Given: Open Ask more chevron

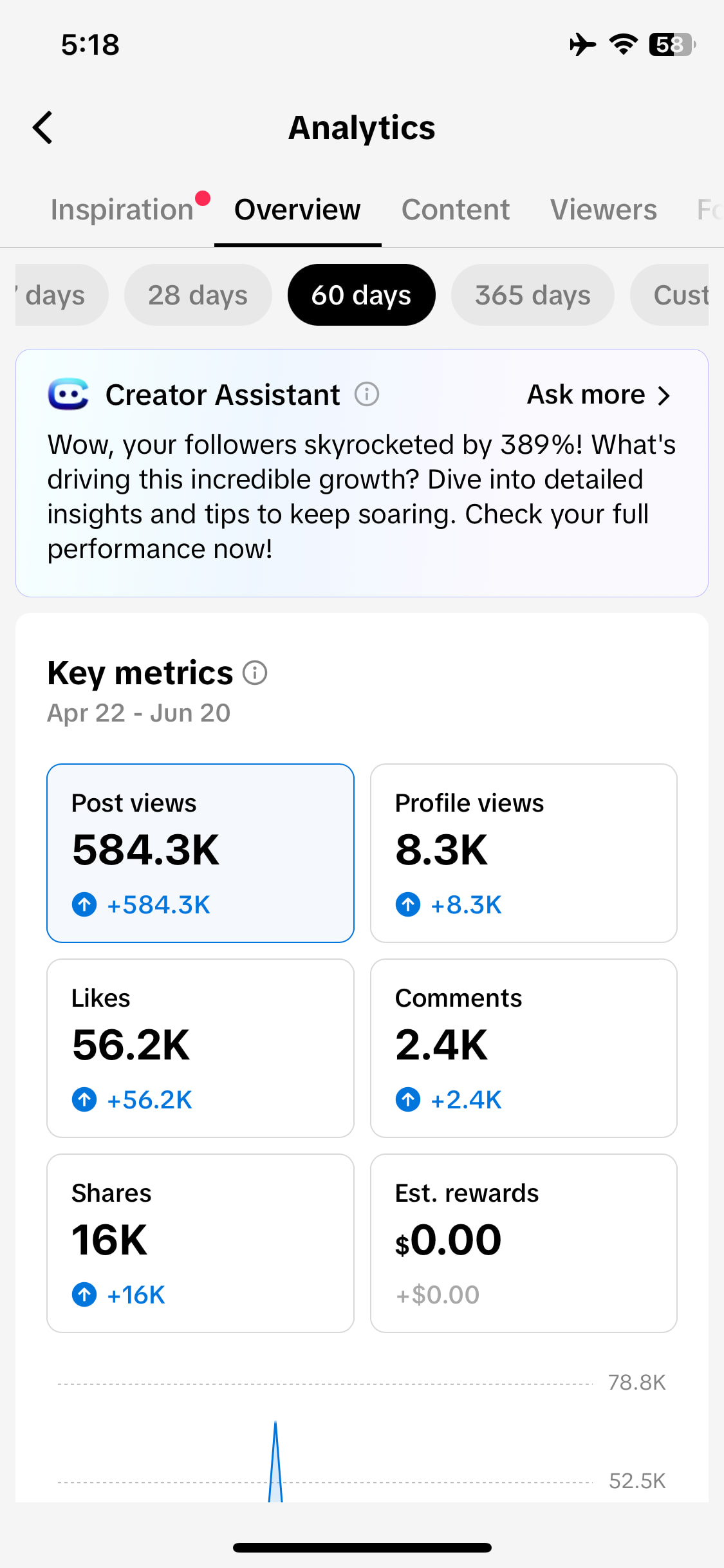Looking at the screenshot, I should (664, 395).
